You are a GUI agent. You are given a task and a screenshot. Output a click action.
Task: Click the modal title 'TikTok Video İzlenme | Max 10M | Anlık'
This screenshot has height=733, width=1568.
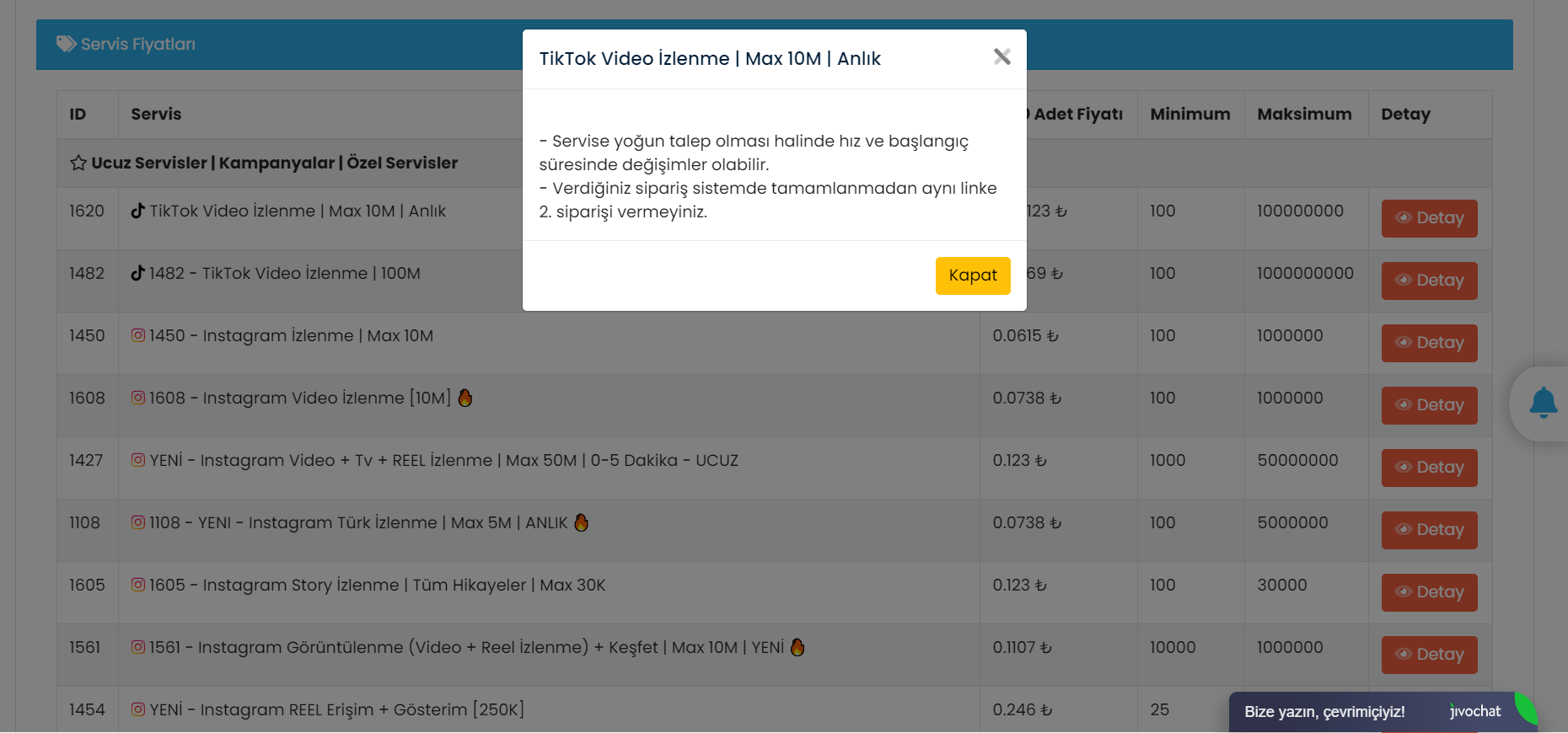pos(710,59)
